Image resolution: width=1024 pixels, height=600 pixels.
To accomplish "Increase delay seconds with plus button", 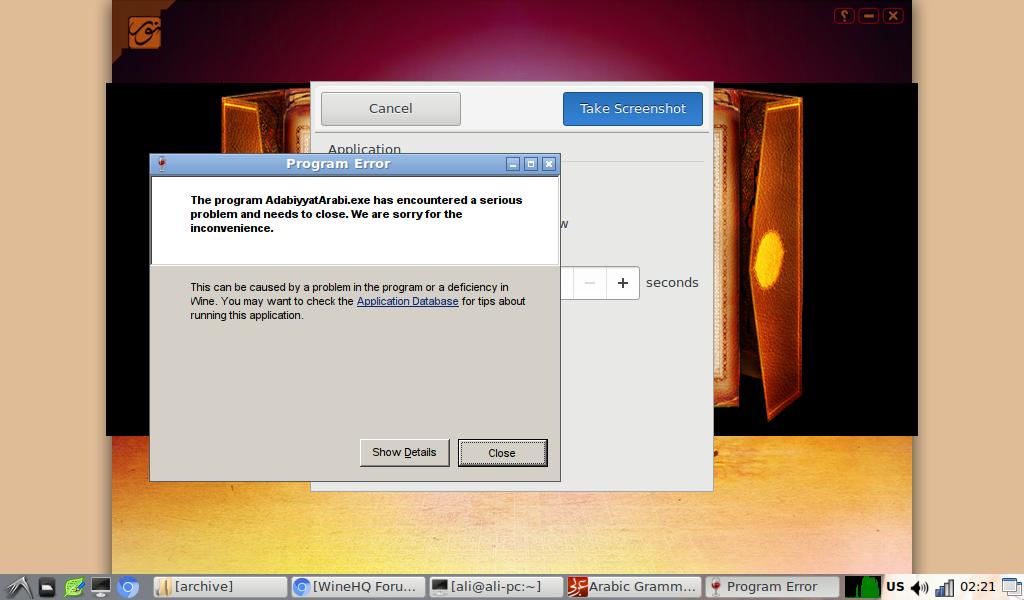I will point(622,283).
